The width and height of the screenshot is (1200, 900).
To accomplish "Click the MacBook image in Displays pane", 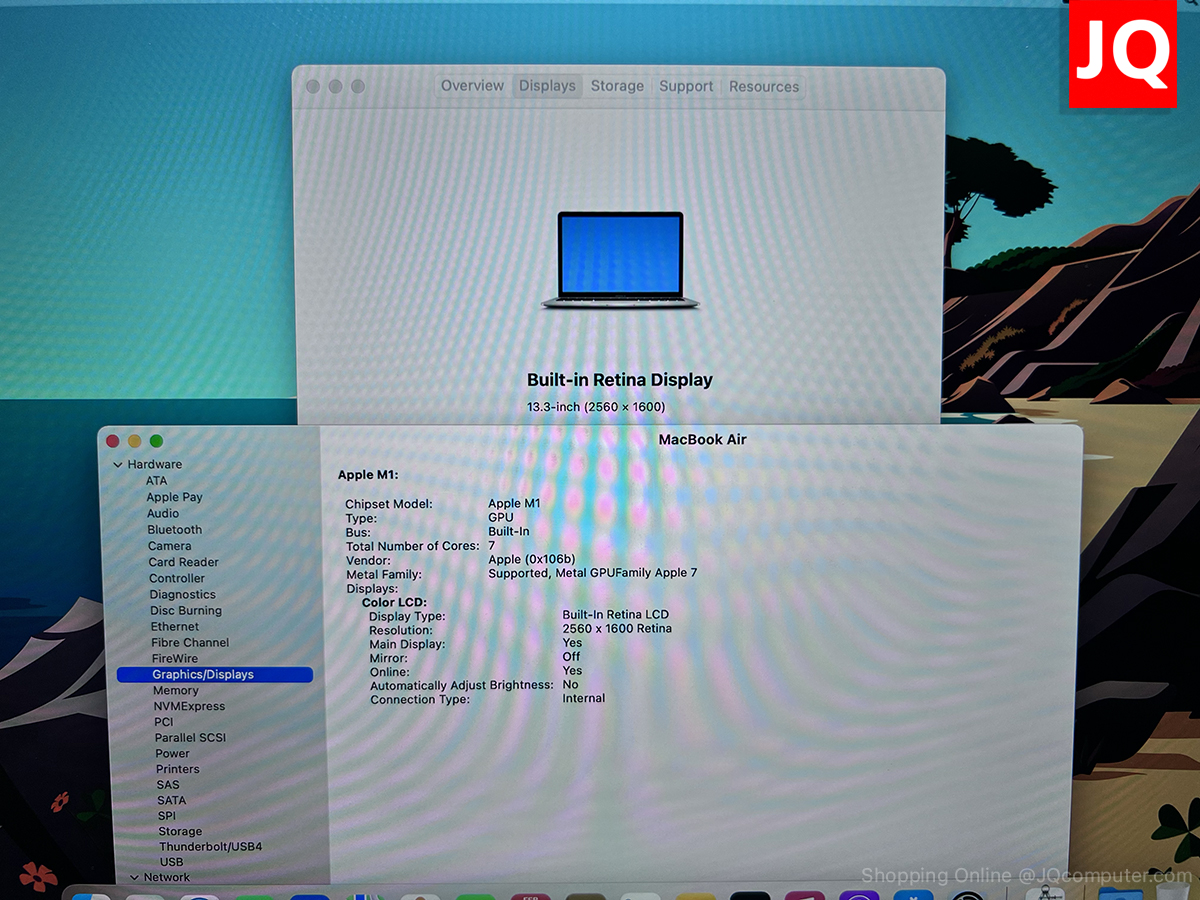I will click(x=620, y=260).
